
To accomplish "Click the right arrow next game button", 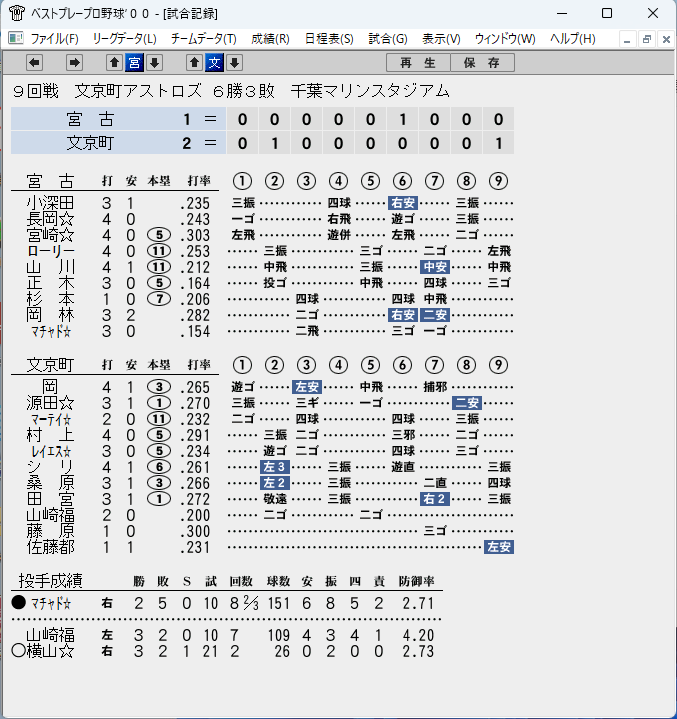I will coord(74,62).
